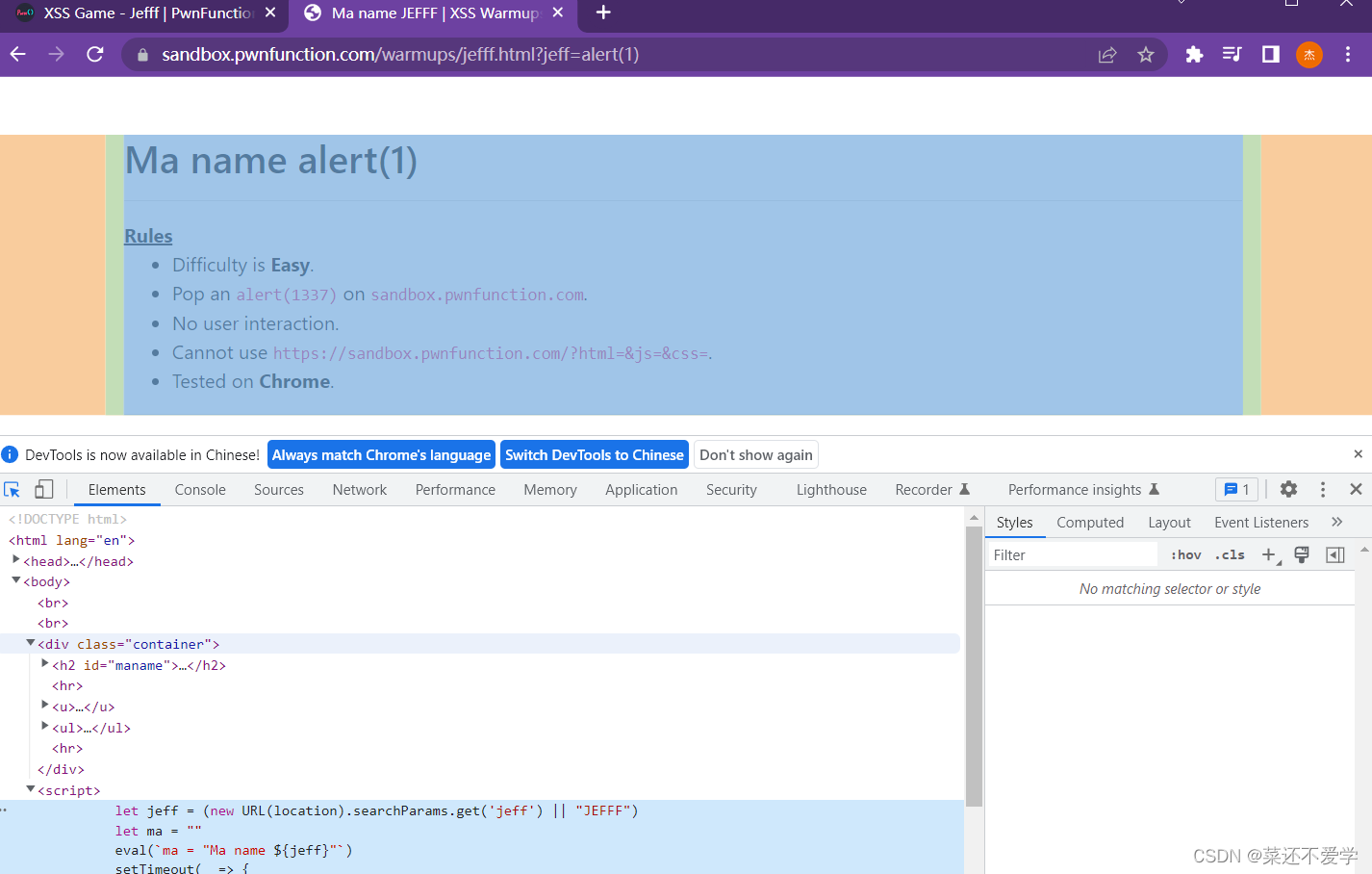Activate the inspect element picker
1372x874 pixels.
tap(13, 490)
